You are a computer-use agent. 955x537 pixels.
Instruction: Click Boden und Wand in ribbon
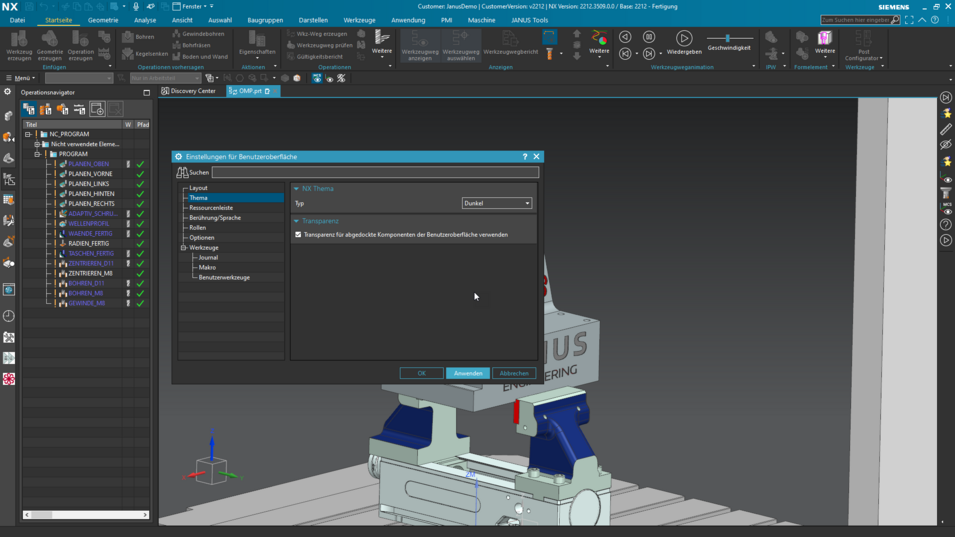[x=200, y=57]
